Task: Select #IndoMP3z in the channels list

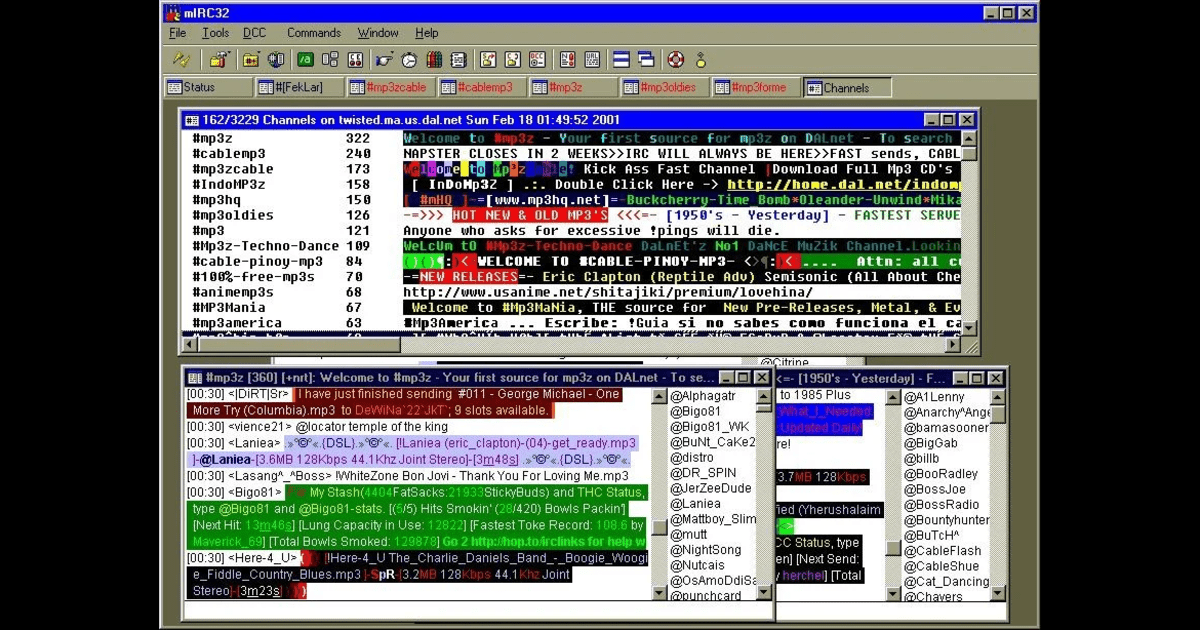Action: 229,184
